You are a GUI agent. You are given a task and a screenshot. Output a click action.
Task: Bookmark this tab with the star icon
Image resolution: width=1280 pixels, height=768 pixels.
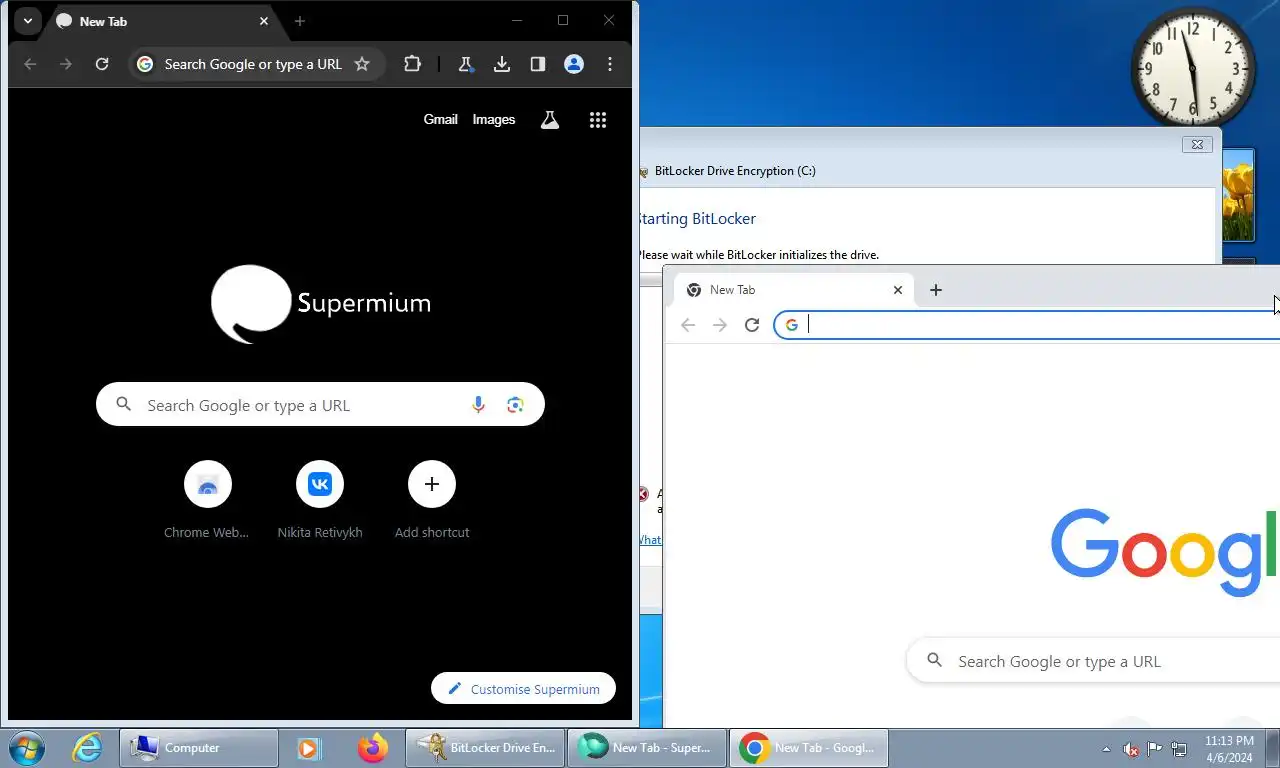point(362,64)
